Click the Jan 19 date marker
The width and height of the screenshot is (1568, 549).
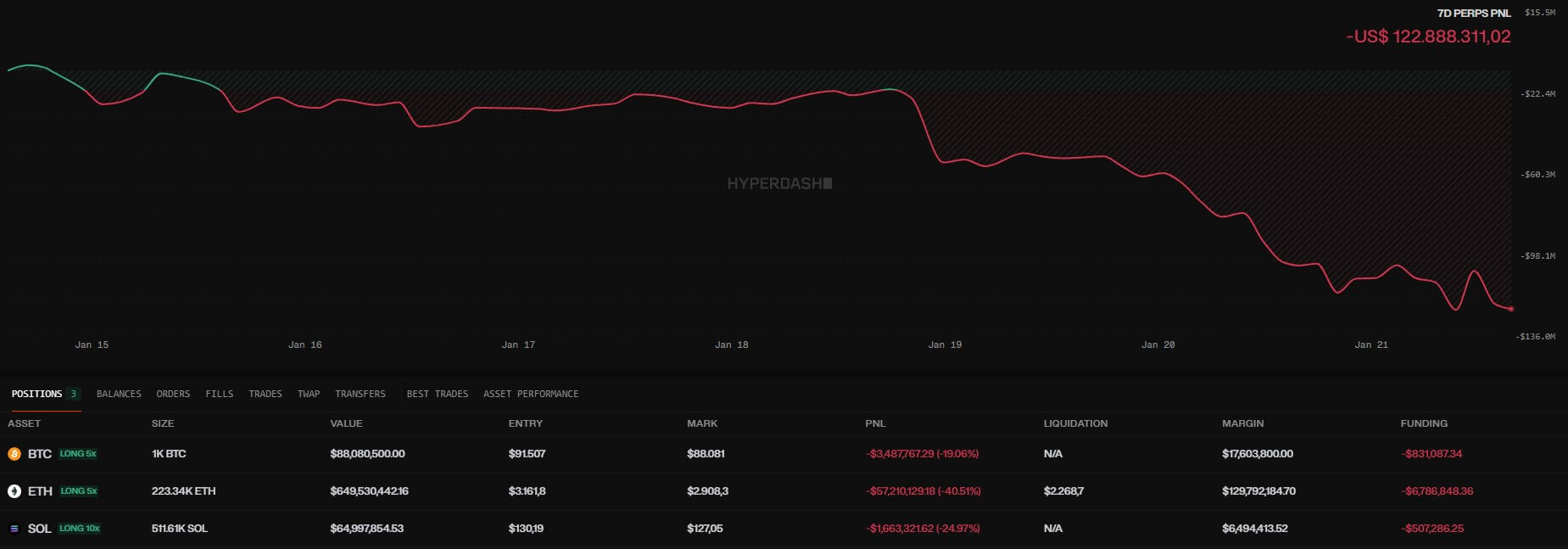[x=945, y=345]
